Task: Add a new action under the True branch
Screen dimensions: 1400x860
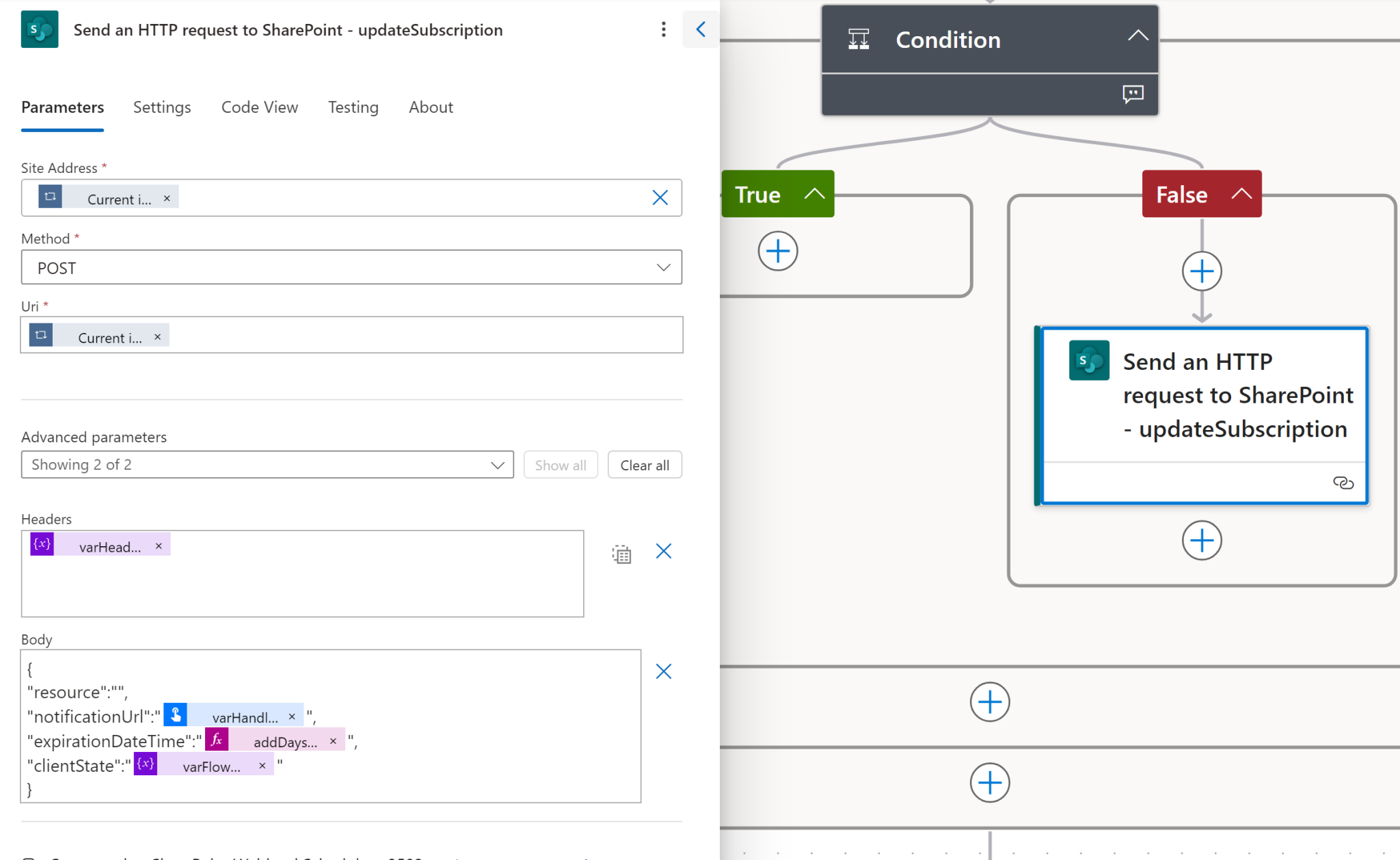Action: [777, 251]
